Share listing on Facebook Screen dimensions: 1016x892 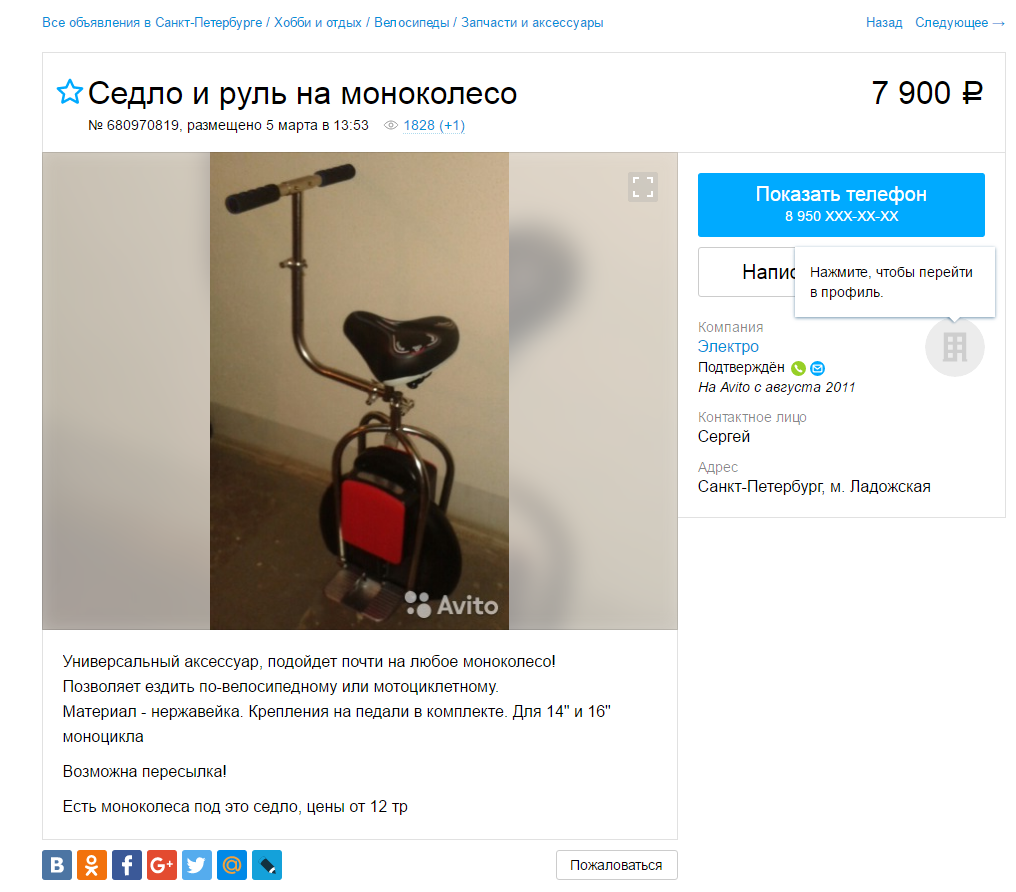coord(127,865)
